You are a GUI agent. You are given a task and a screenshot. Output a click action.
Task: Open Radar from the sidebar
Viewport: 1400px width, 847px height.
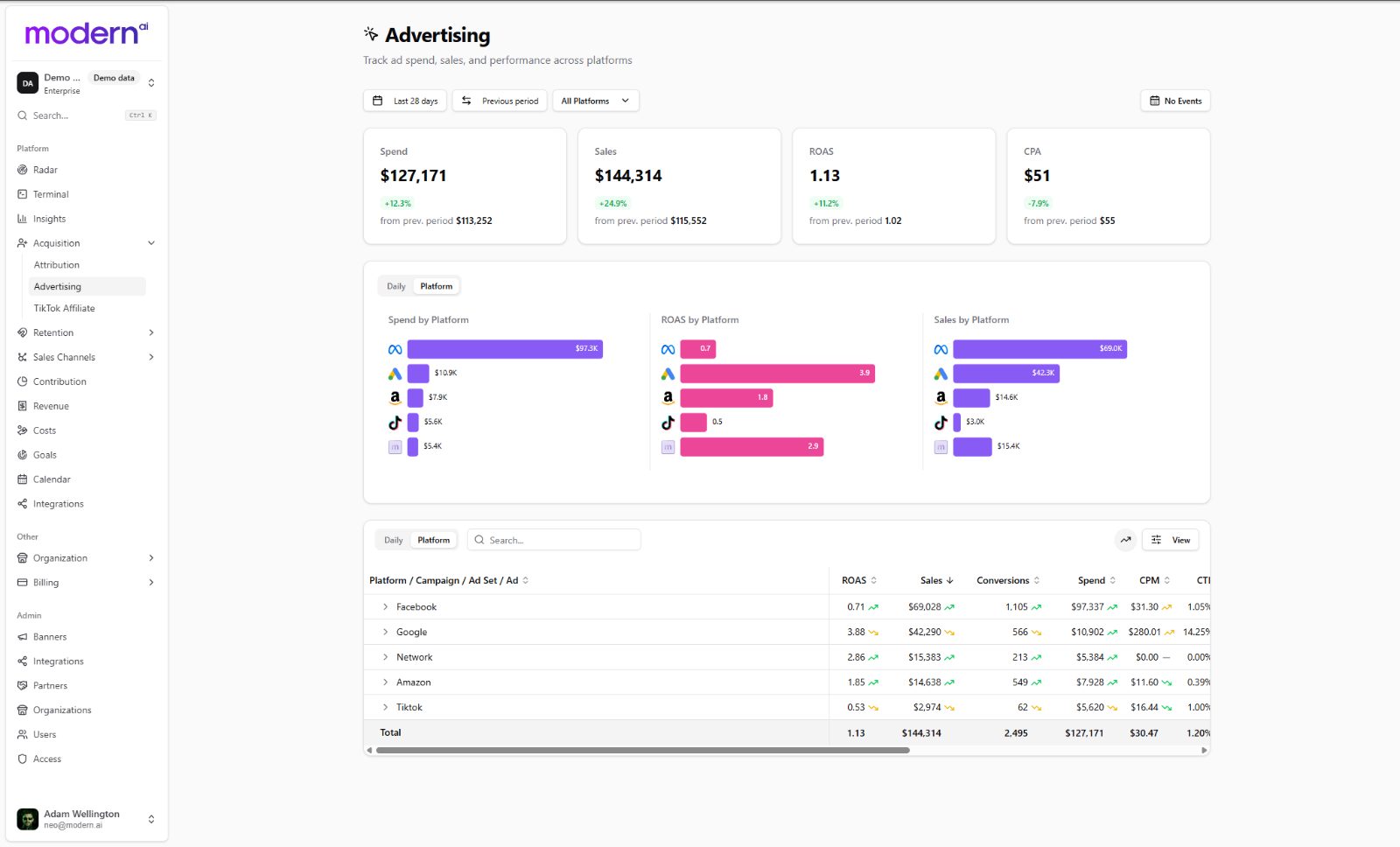45,170
